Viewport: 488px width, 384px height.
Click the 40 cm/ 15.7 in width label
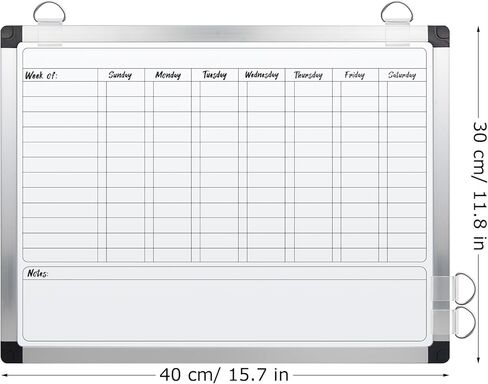[x=224, y=375]
